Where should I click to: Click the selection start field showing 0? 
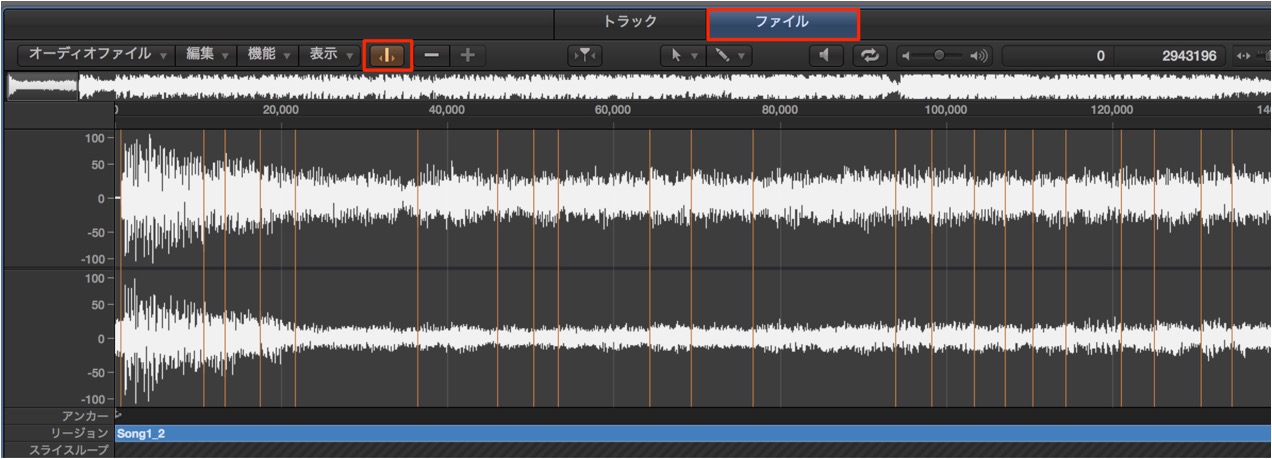pos(1058,56)
